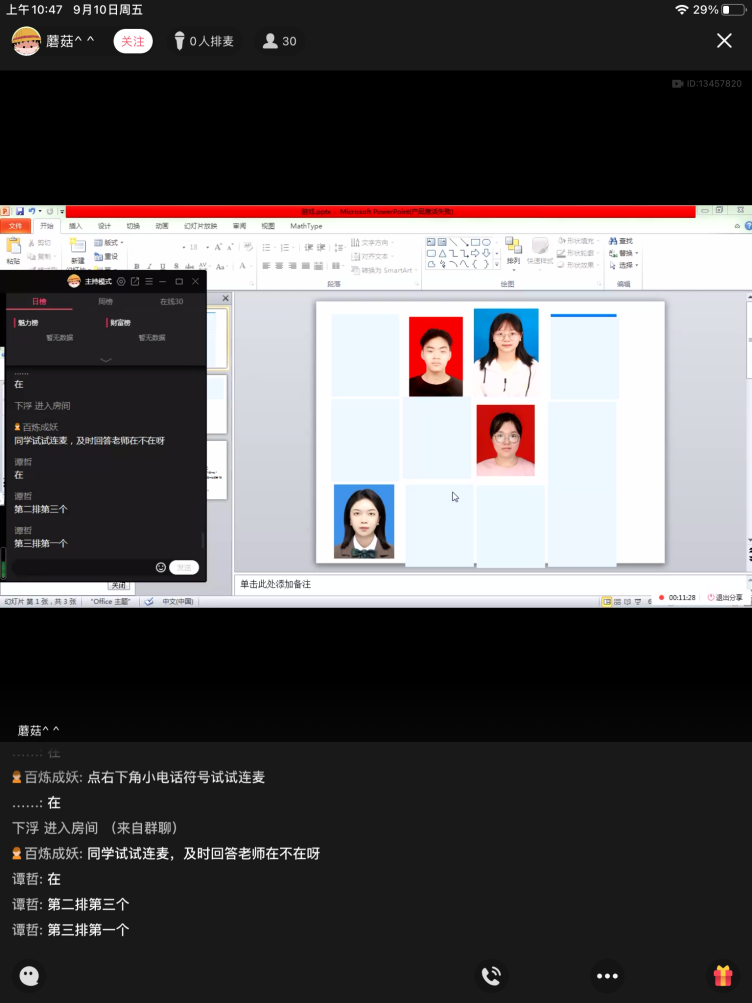The height and width of the screenshot is (1003, 752).
Task: Switch to the Insert (插入) ribbon tab
Action: [x=76, y=226]
